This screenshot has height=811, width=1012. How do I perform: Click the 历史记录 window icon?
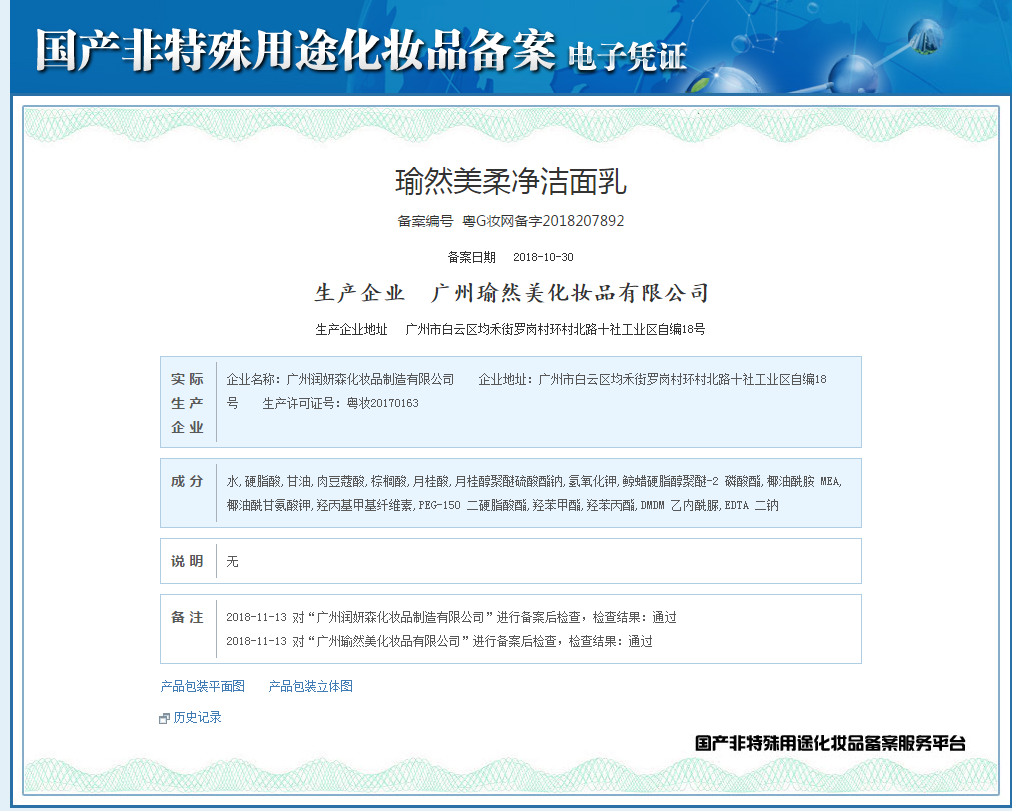(164, 719)
